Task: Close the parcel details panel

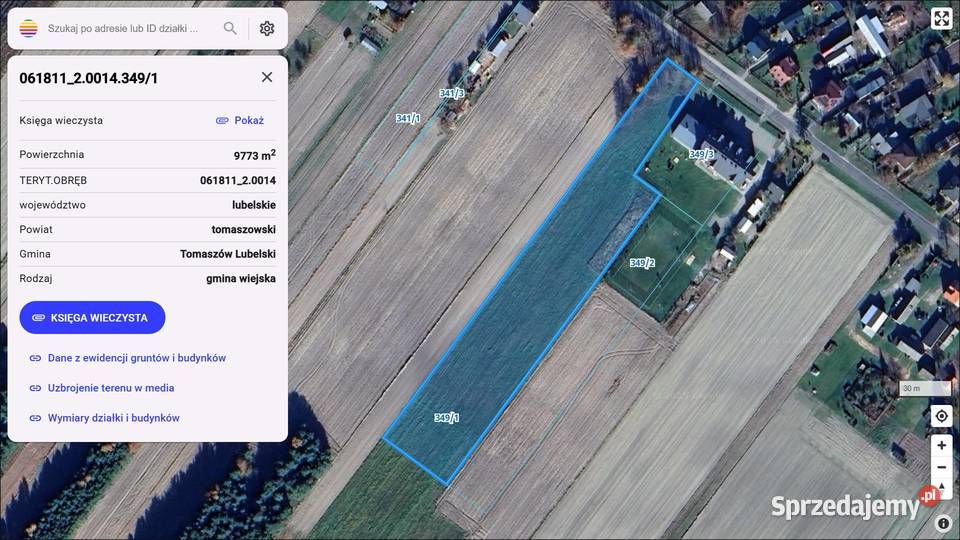Action: click(267, 77)
